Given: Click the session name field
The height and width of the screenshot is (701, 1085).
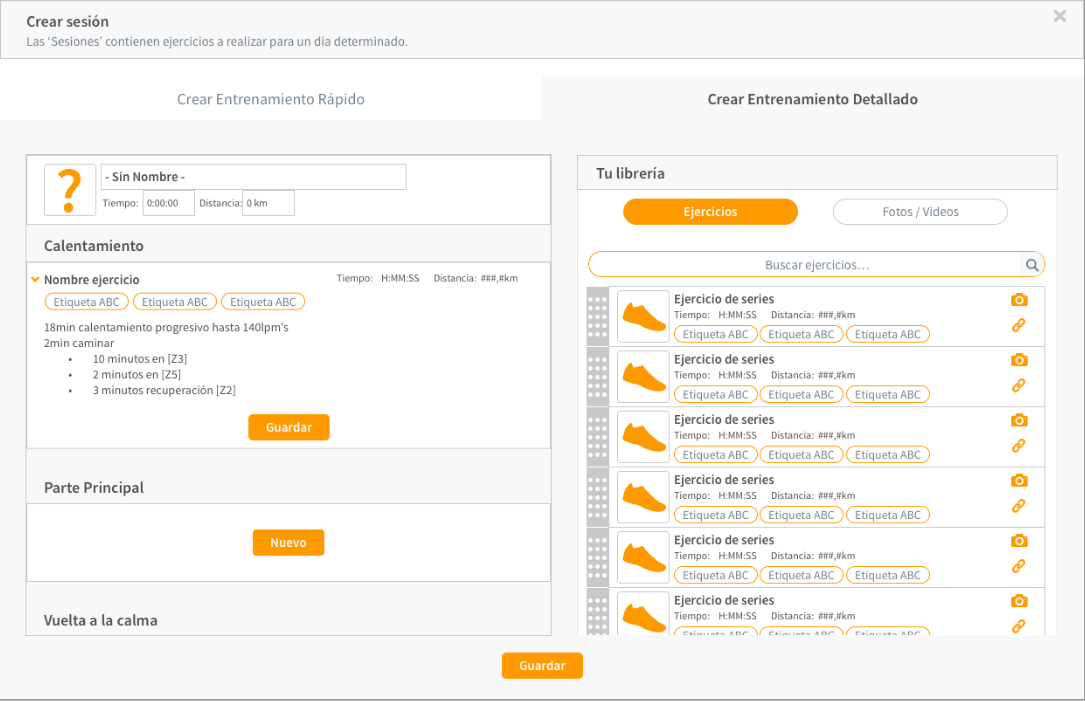Looking at the screenshot, I should click(254, 177).
